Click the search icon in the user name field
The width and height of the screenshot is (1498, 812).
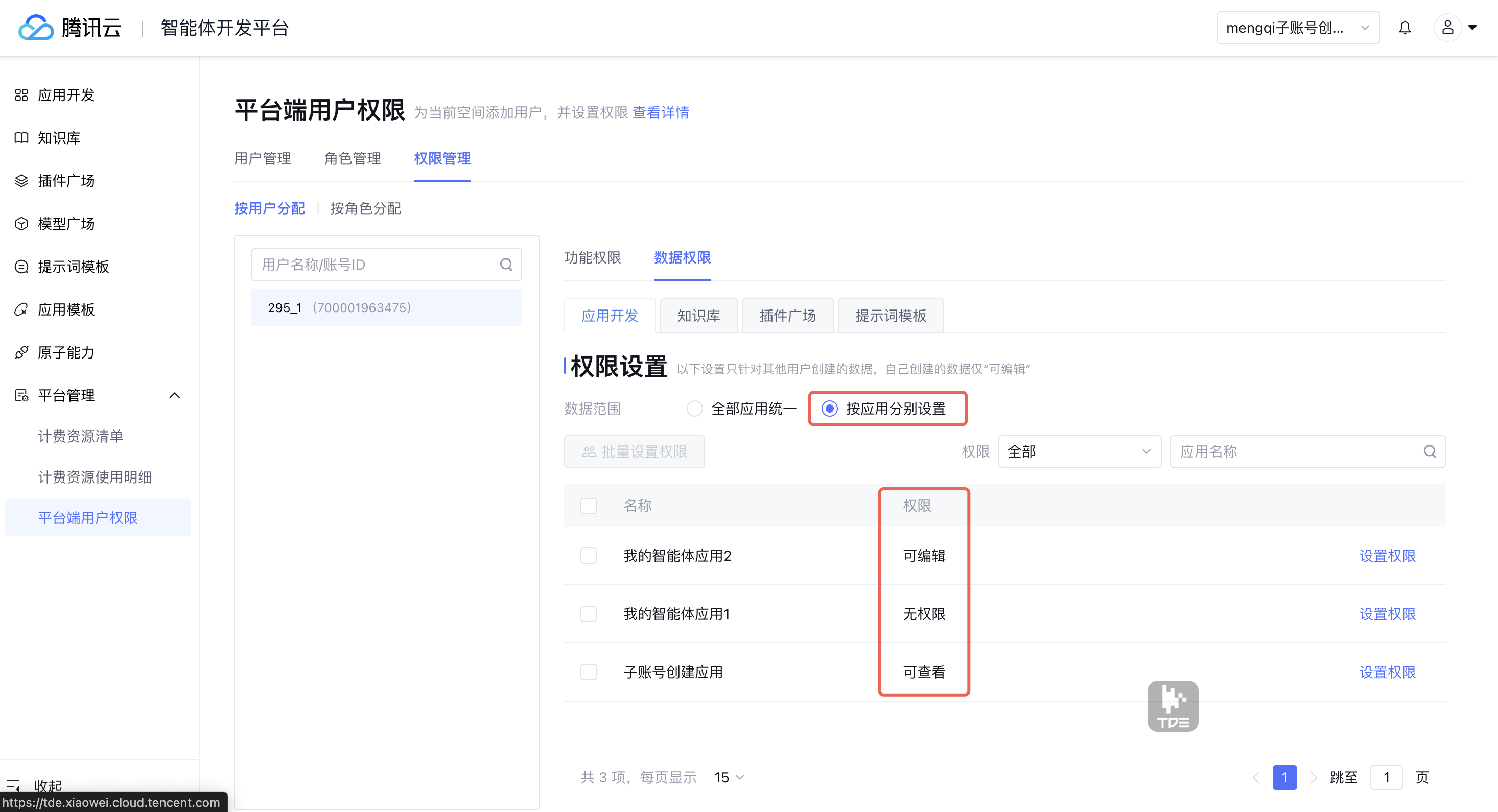click(x=506, y=265)
